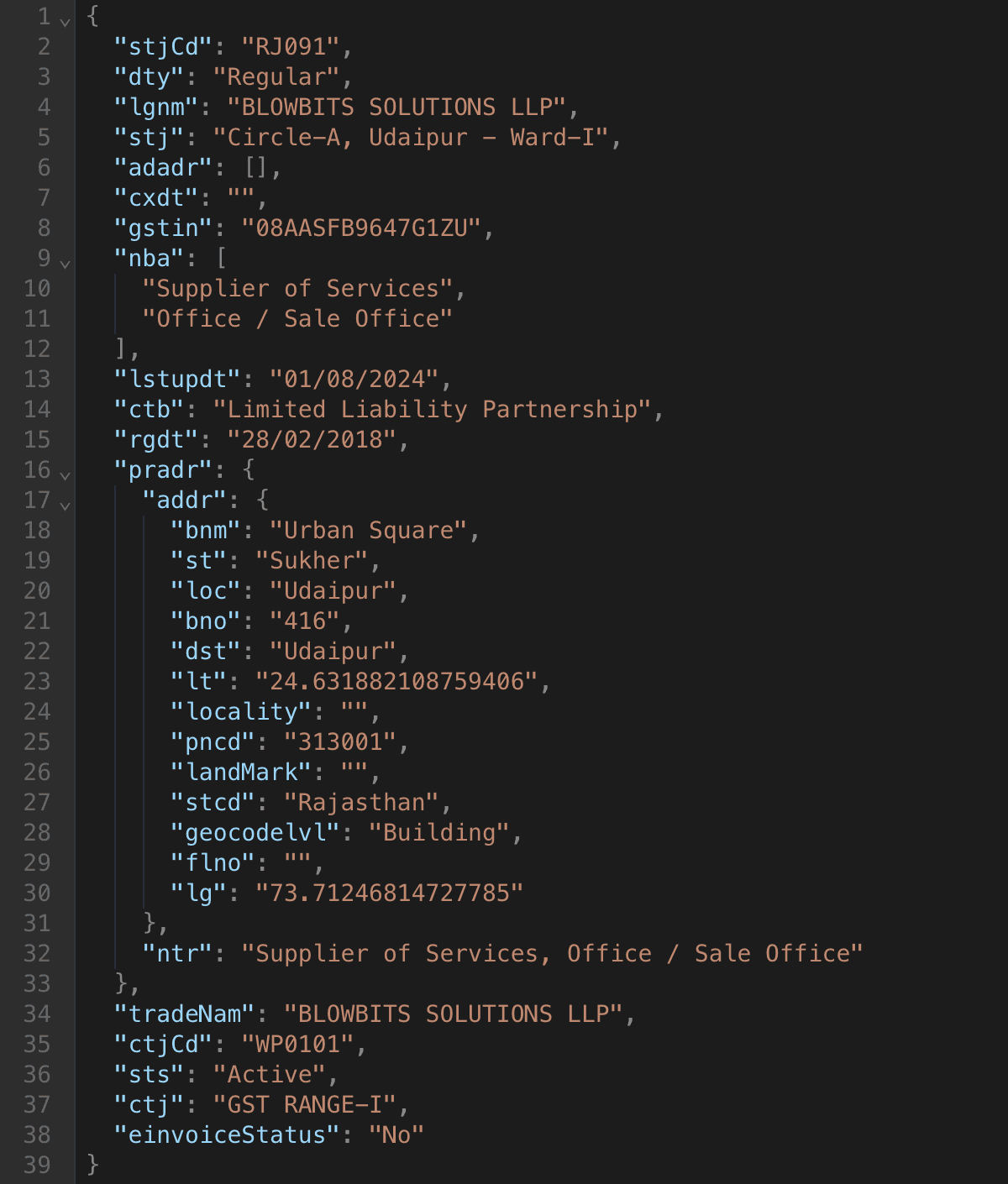Collapse the "pradr" object fold chevron
The height and width of the screenshot is (1184, 1008).
click(x=65, y=473)
